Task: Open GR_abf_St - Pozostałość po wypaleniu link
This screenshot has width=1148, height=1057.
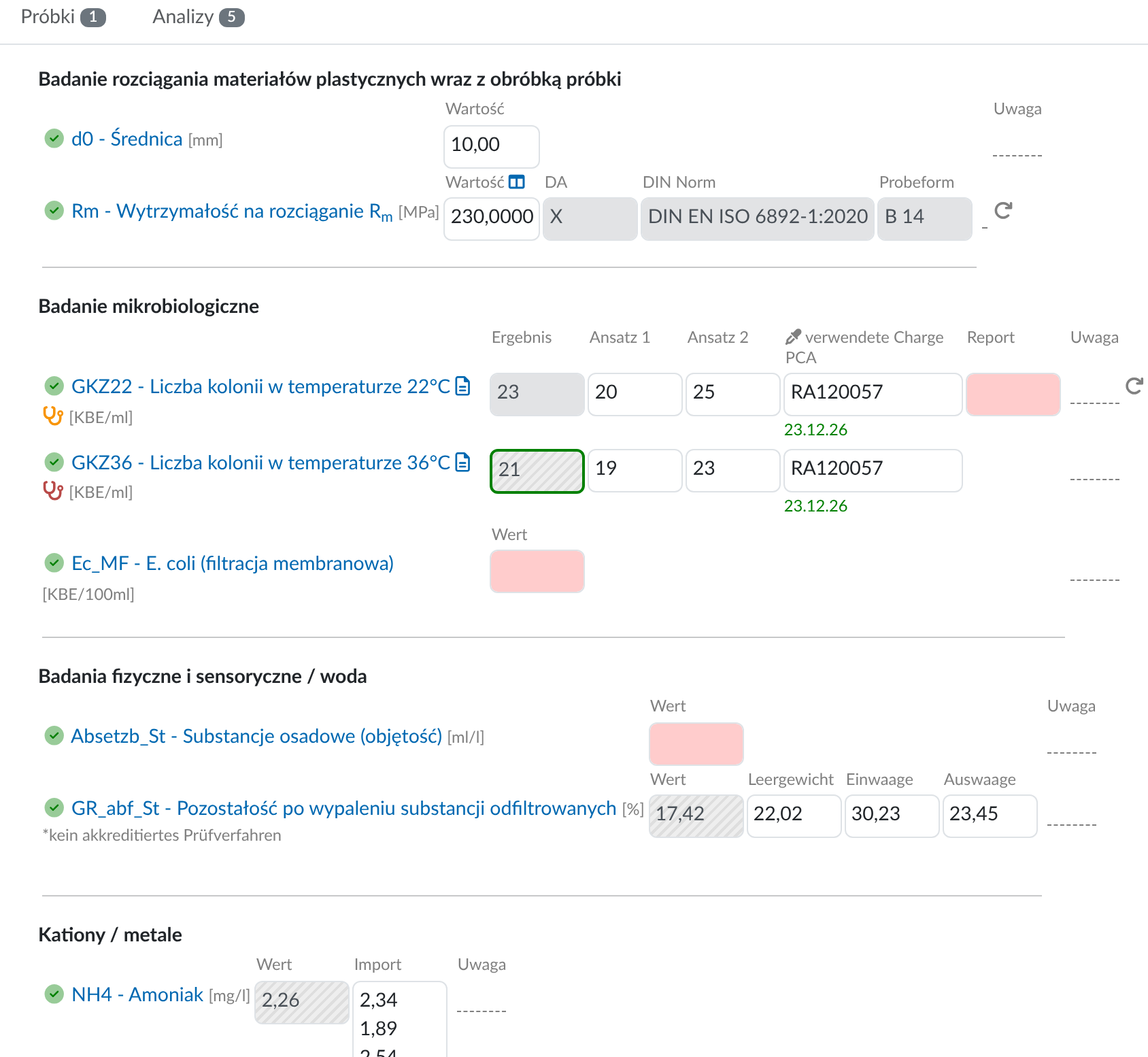Action: click(x=343, y=808)
